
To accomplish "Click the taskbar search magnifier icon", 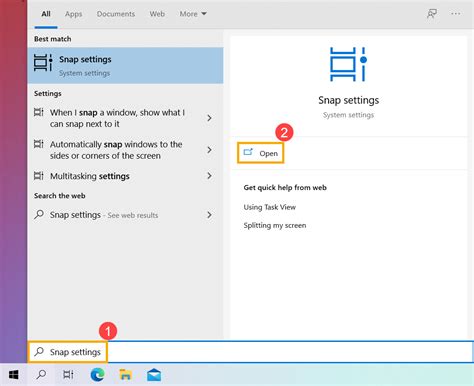I will pos(41,375).
